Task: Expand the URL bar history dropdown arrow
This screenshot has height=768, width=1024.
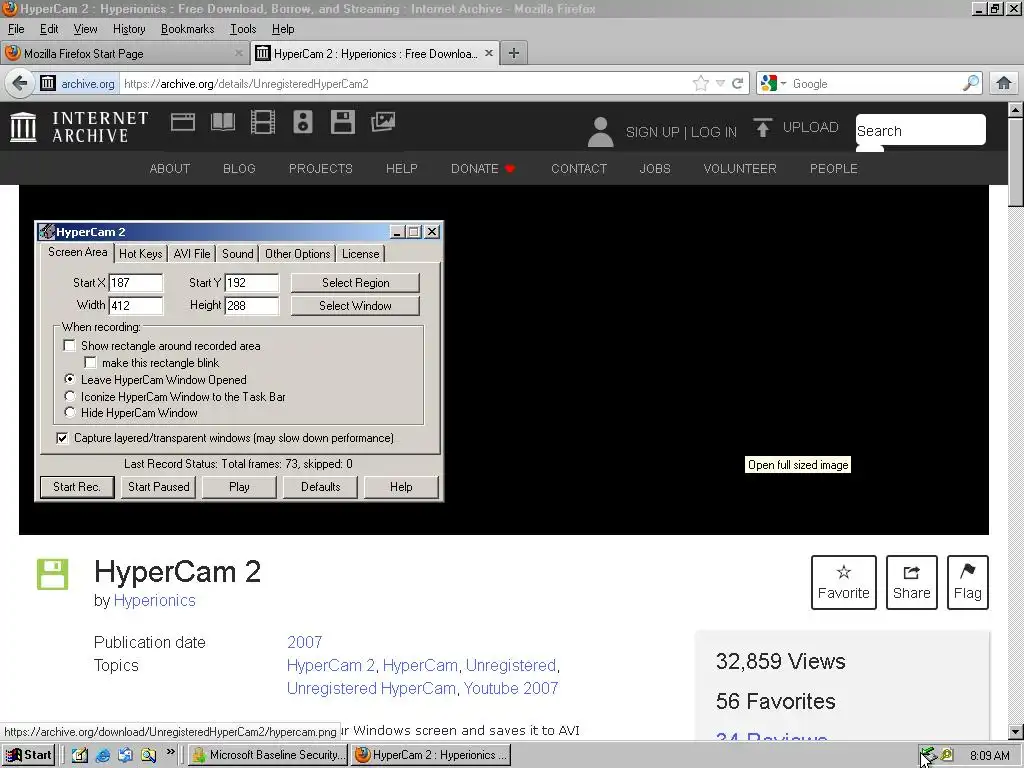Action: point(720,83)
